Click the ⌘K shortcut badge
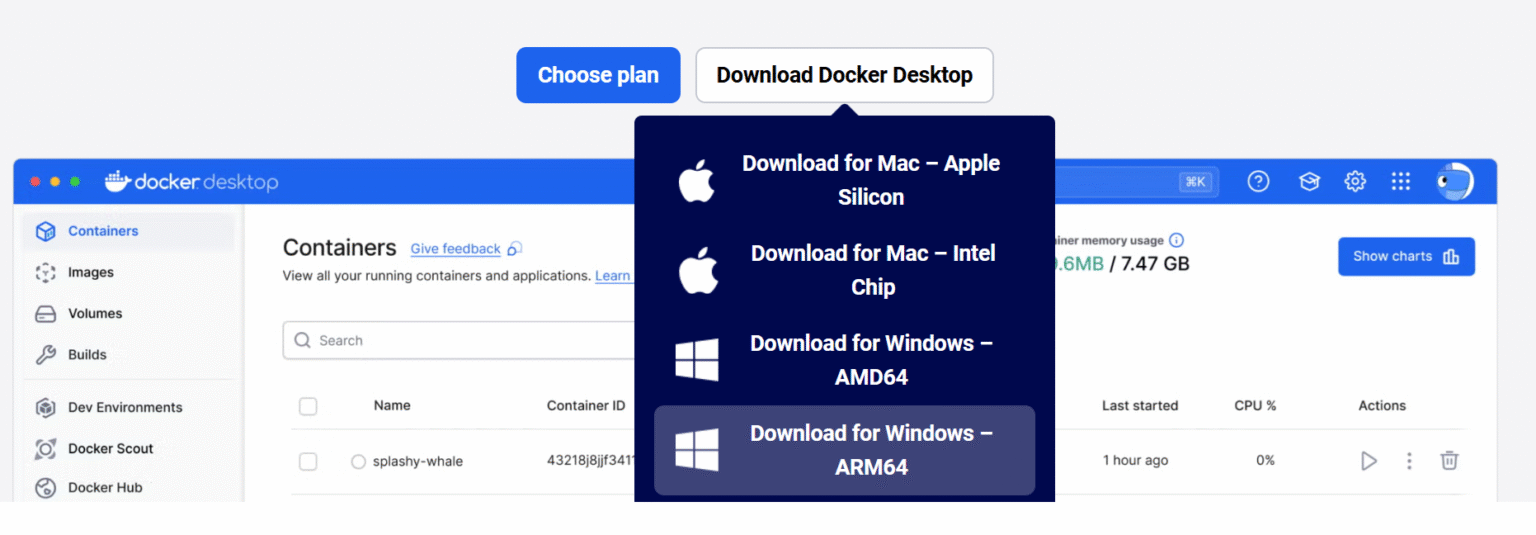 click(1194, 181)
